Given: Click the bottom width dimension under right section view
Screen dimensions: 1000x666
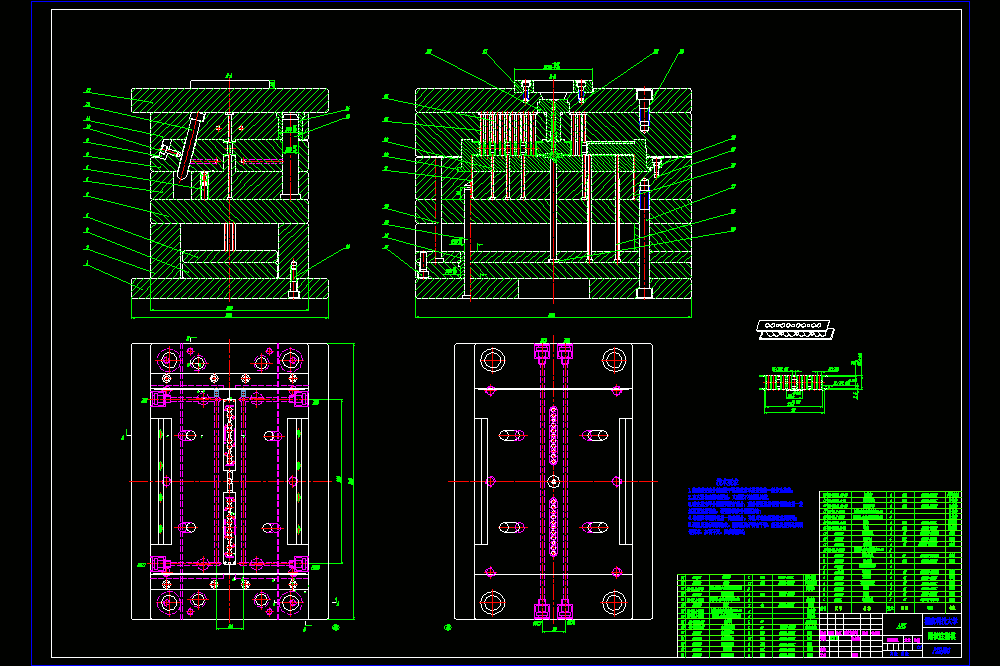Looking at the screenshot, I should pyautogui.click(x=553, y=315).
